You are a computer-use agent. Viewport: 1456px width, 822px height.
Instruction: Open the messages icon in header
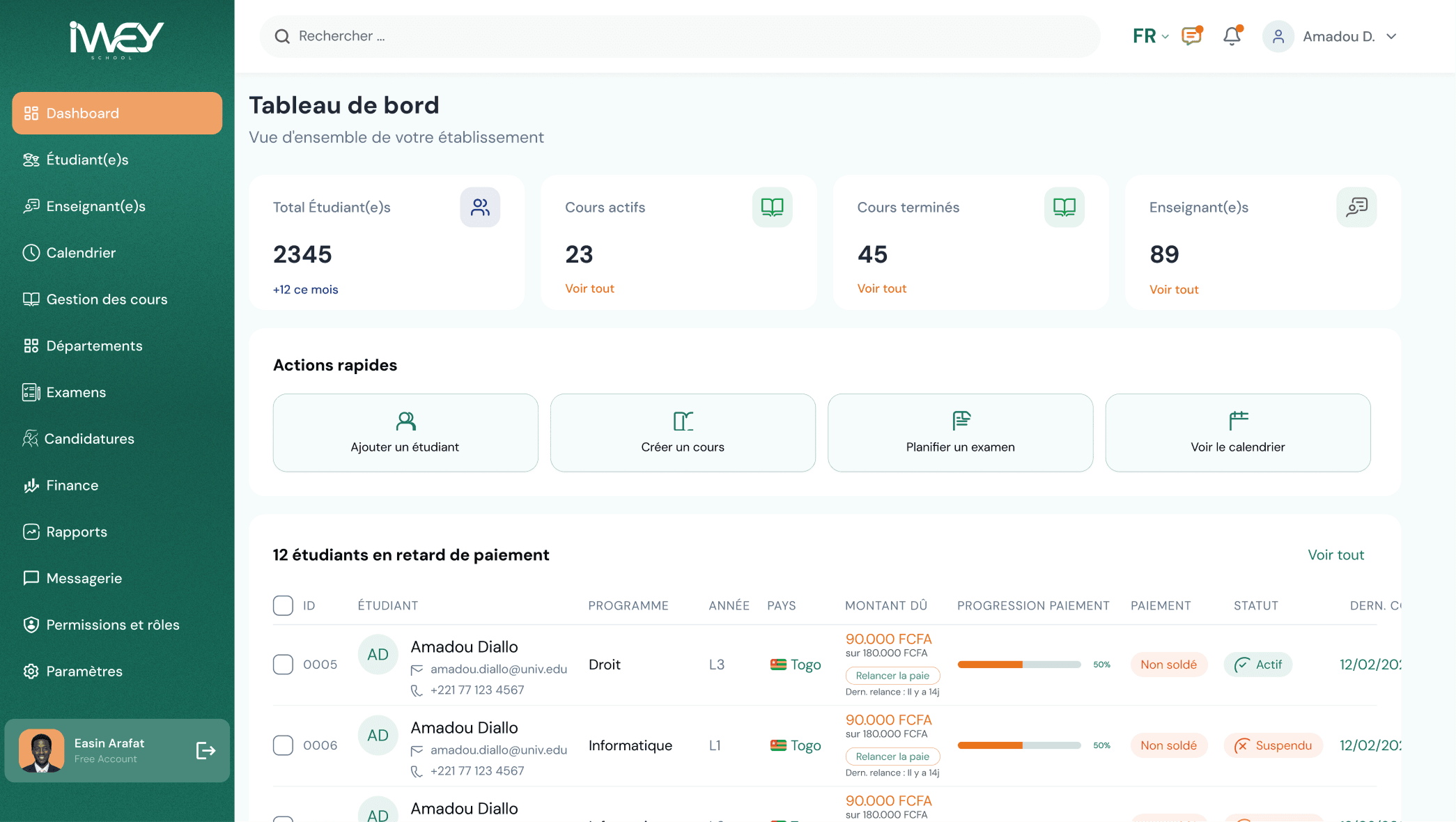click(x=1192, y=36)
